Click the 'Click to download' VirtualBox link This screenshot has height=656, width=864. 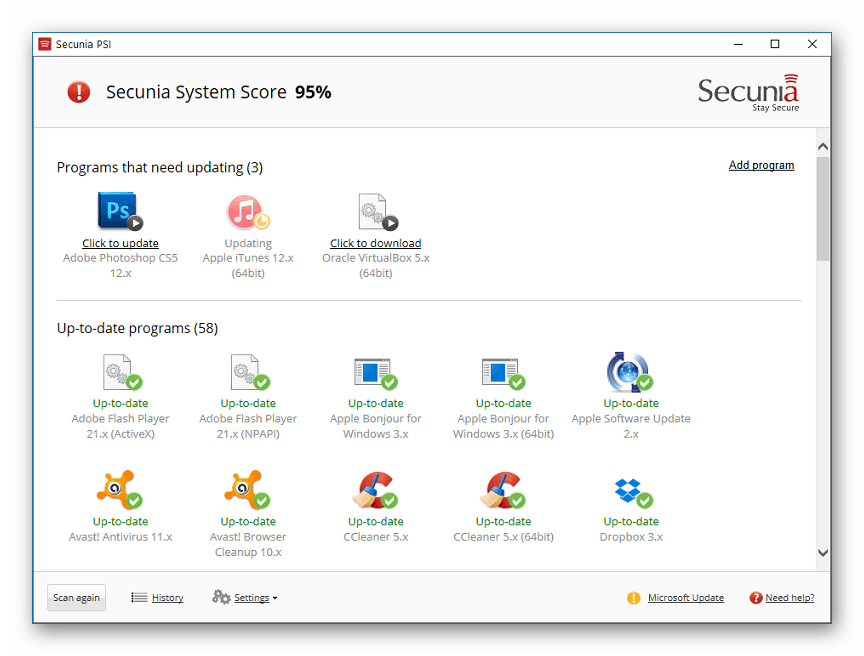[375, 243]
